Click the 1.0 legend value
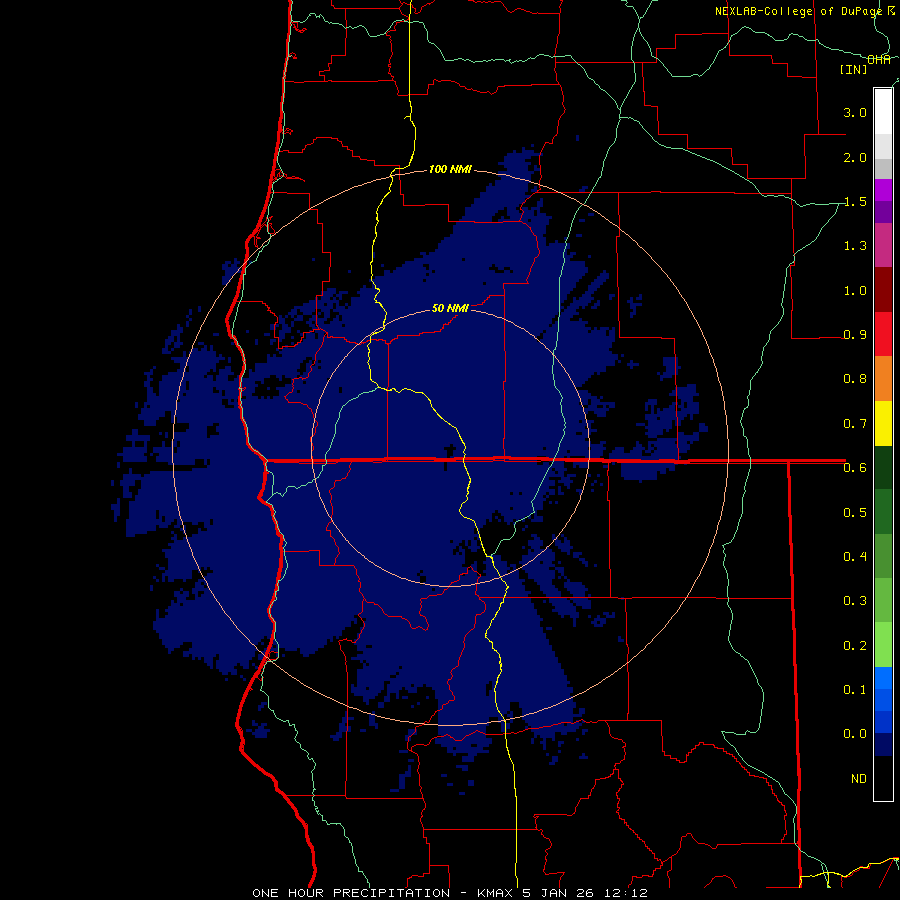Image resolution: width=900 pixels, height=900 pixels. [855, 290]
